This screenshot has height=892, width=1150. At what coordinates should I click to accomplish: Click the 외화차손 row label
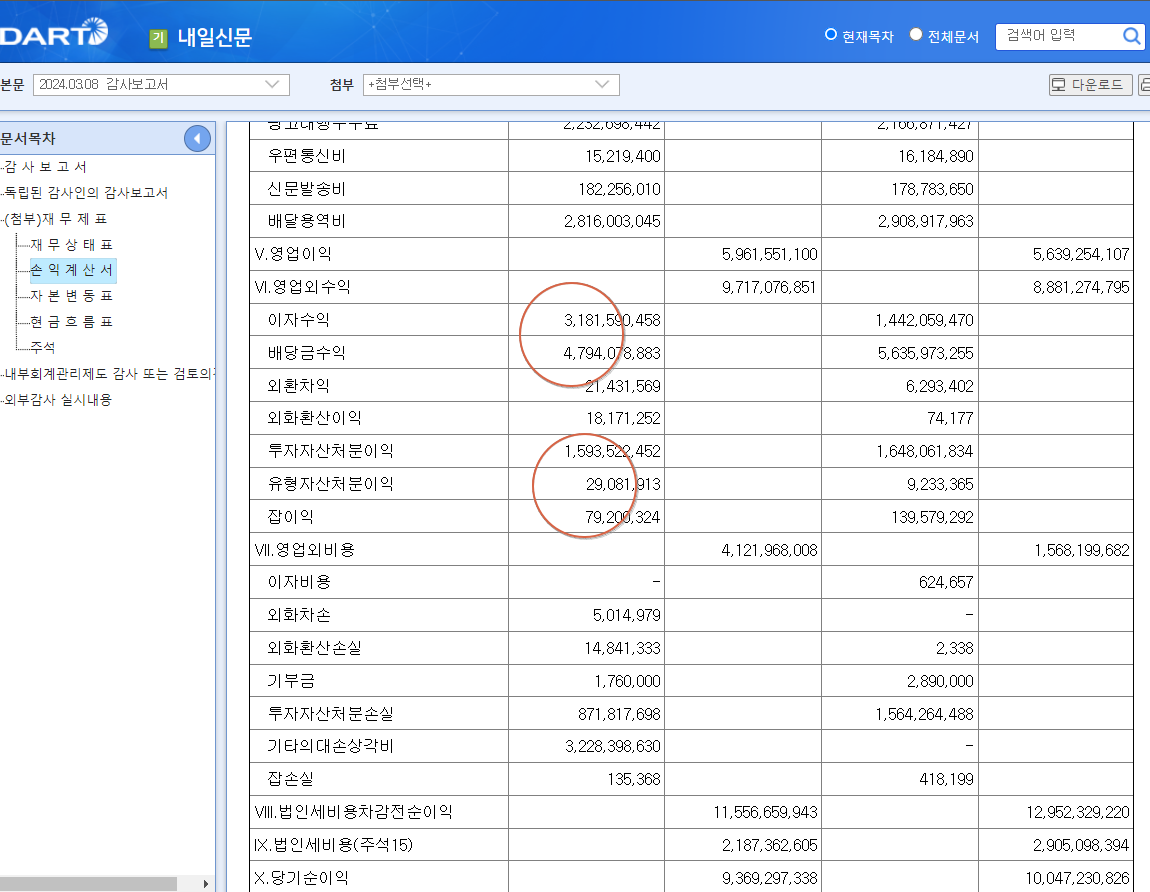(x=299, y=615)
